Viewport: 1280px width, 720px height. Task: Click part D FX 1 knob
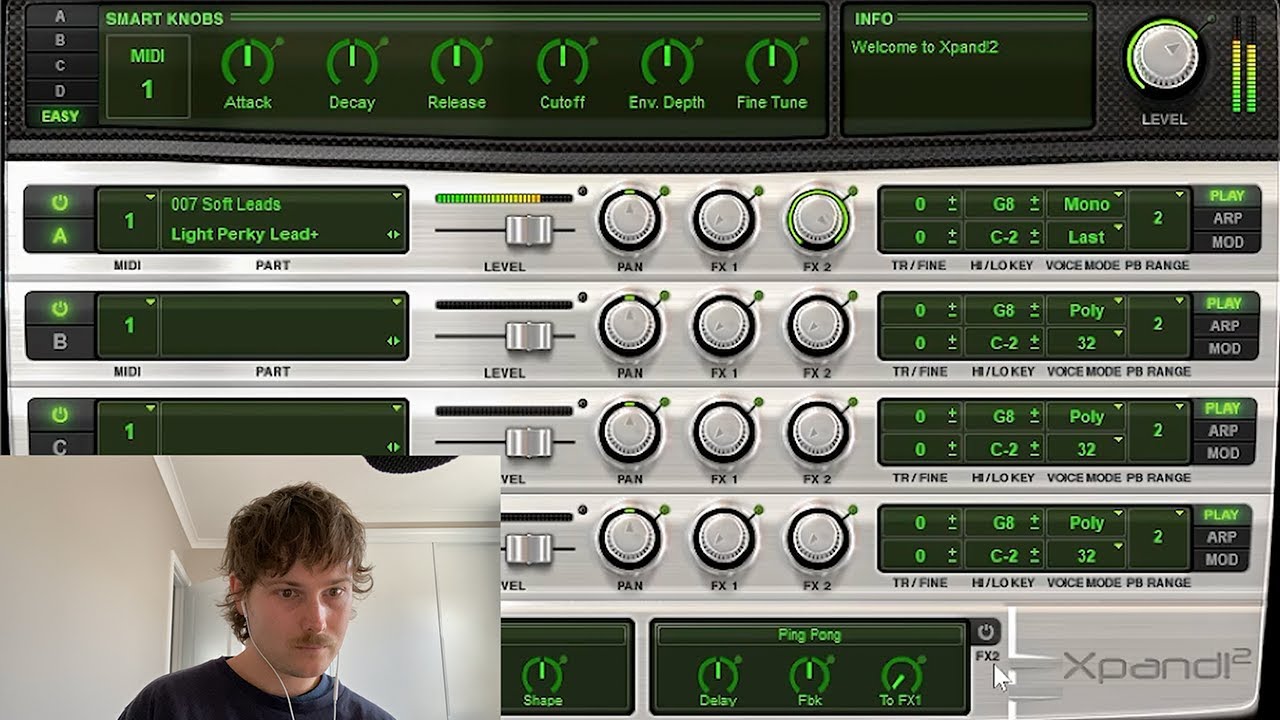(x=724, y=538)
